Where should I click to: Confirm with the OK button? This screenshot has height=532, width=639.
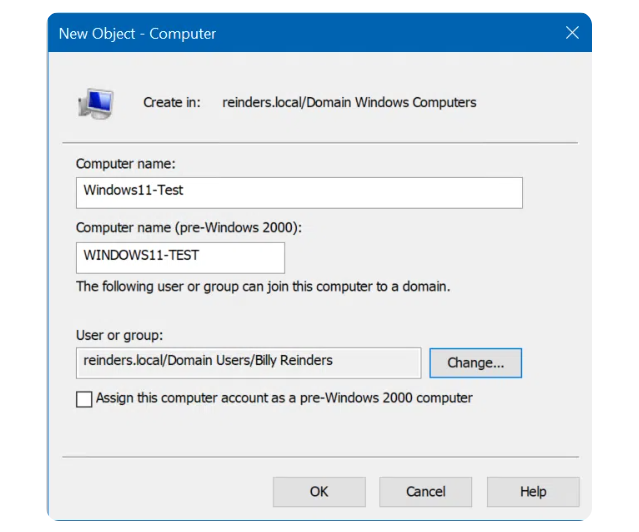318,491
